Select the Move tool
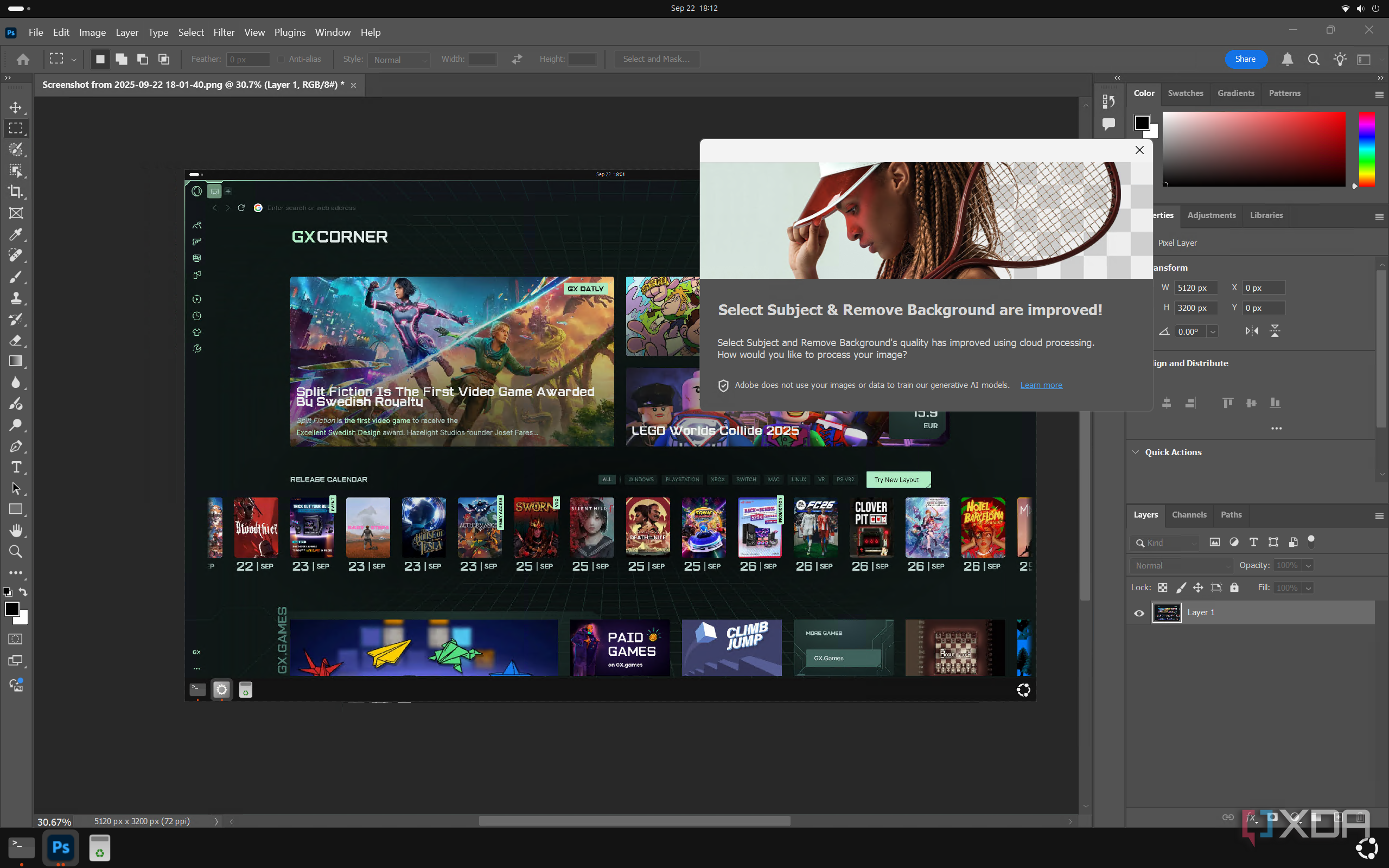The width and height of the screenshot is (1389, 868). [x=16, y=107]
